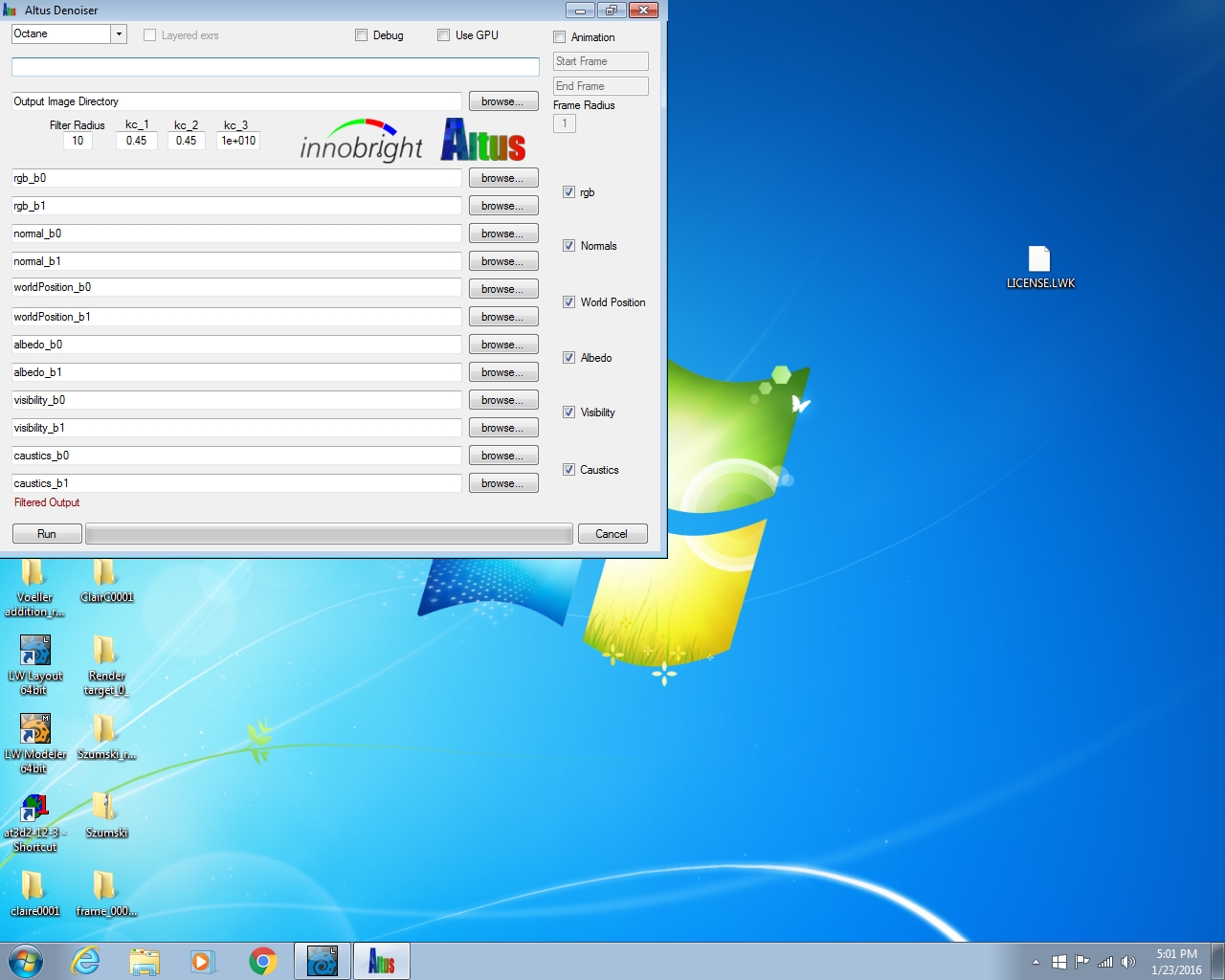Open the Voeller addition folder on desktop
Viewport: 1225px width, 980px height.
[34, 588]
